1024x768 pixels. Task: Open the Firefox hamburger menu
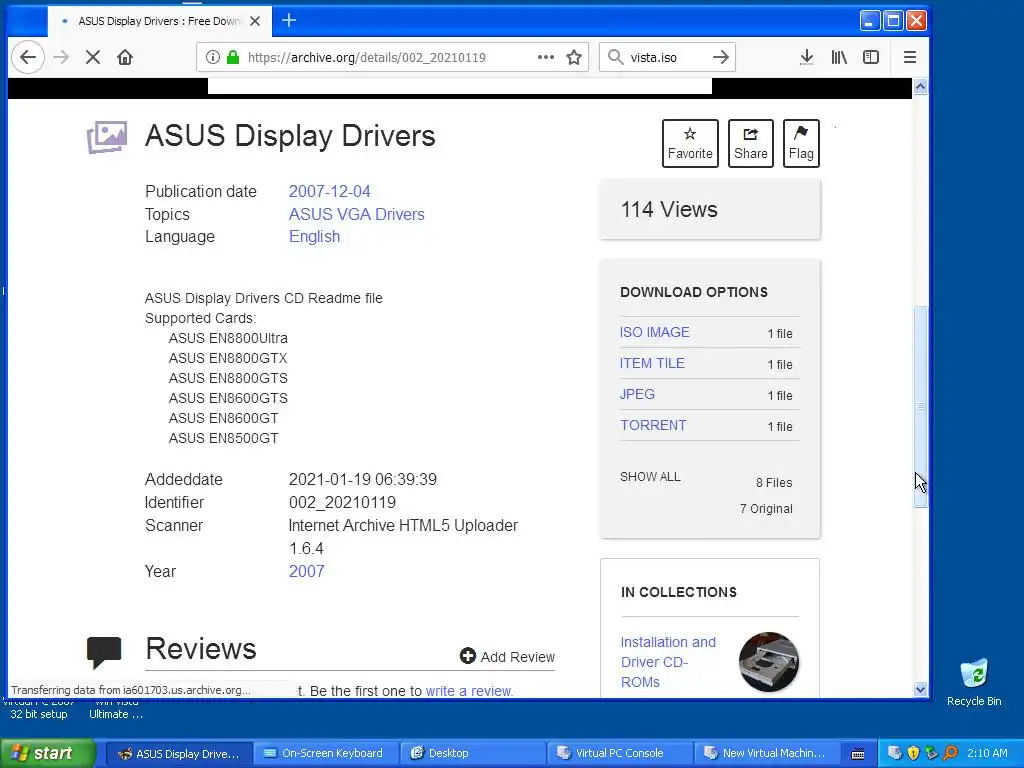point(910,57)
